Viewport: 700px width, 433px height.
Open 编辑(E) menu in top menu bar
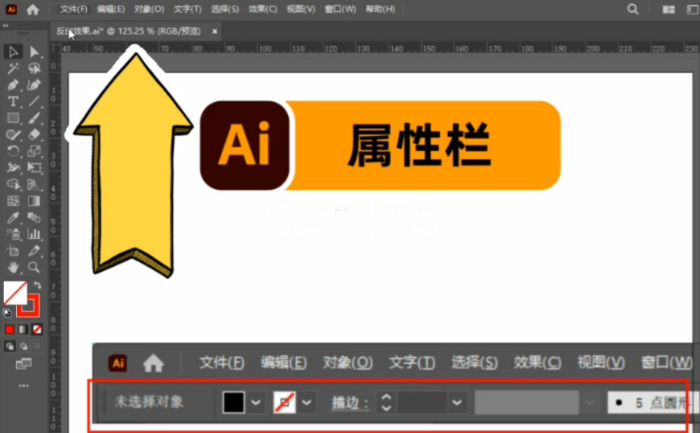111,9
